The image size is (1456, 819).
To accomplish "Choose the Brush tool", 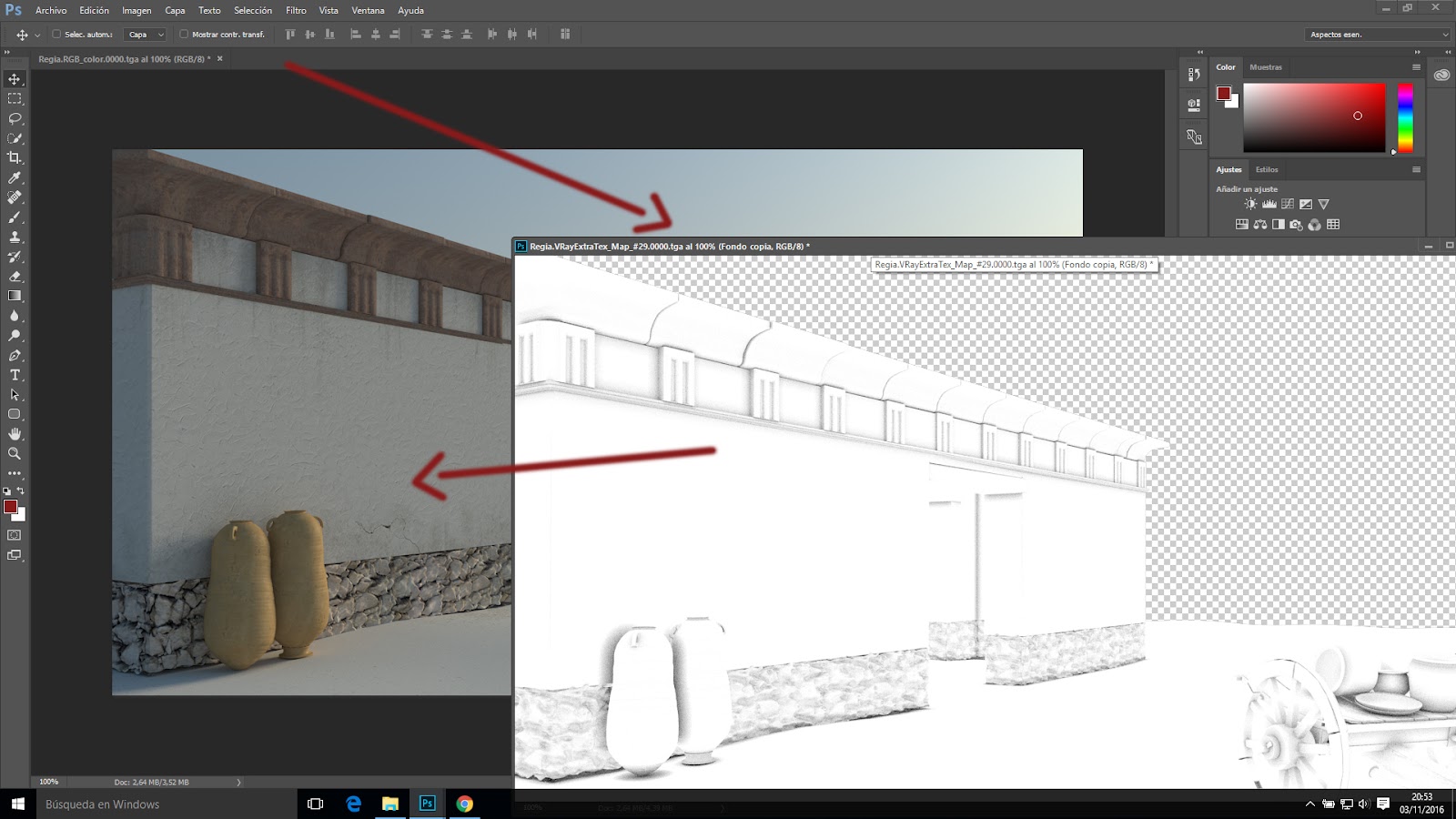I will 15,217.
